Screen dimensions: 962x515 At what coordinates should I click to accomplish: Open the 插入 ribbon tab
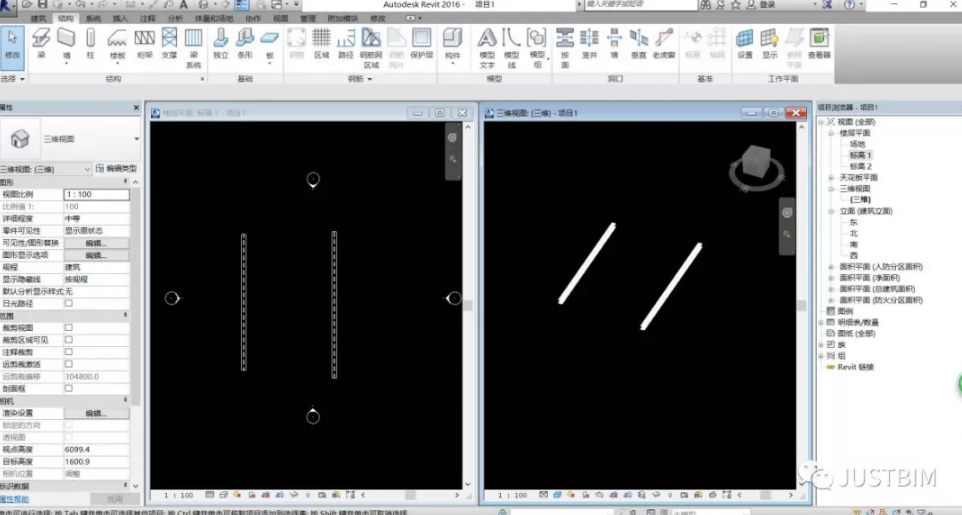coord(120,18)
